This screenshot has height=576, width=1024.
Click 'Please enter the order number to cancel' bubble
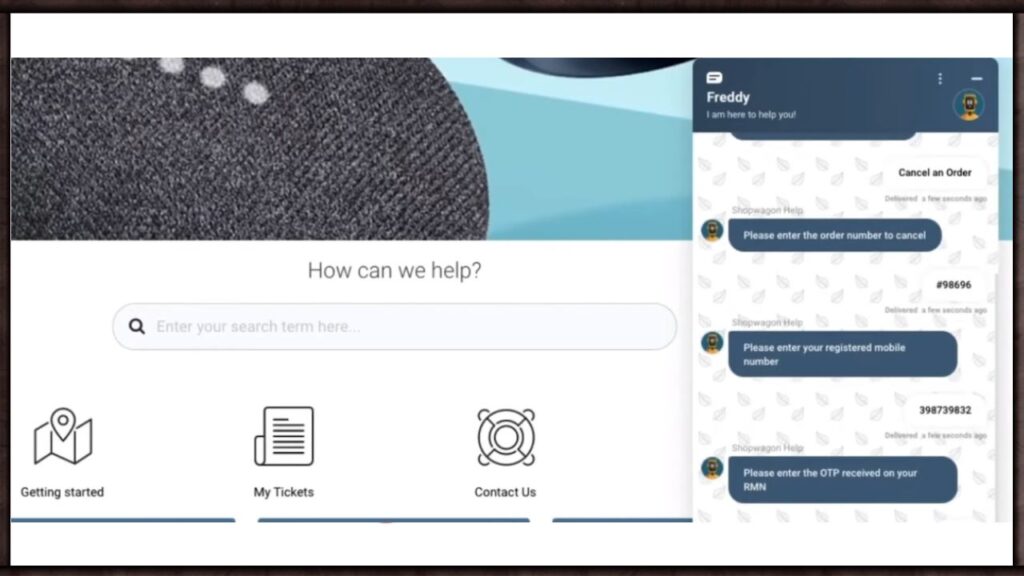[x=835, y=235]
